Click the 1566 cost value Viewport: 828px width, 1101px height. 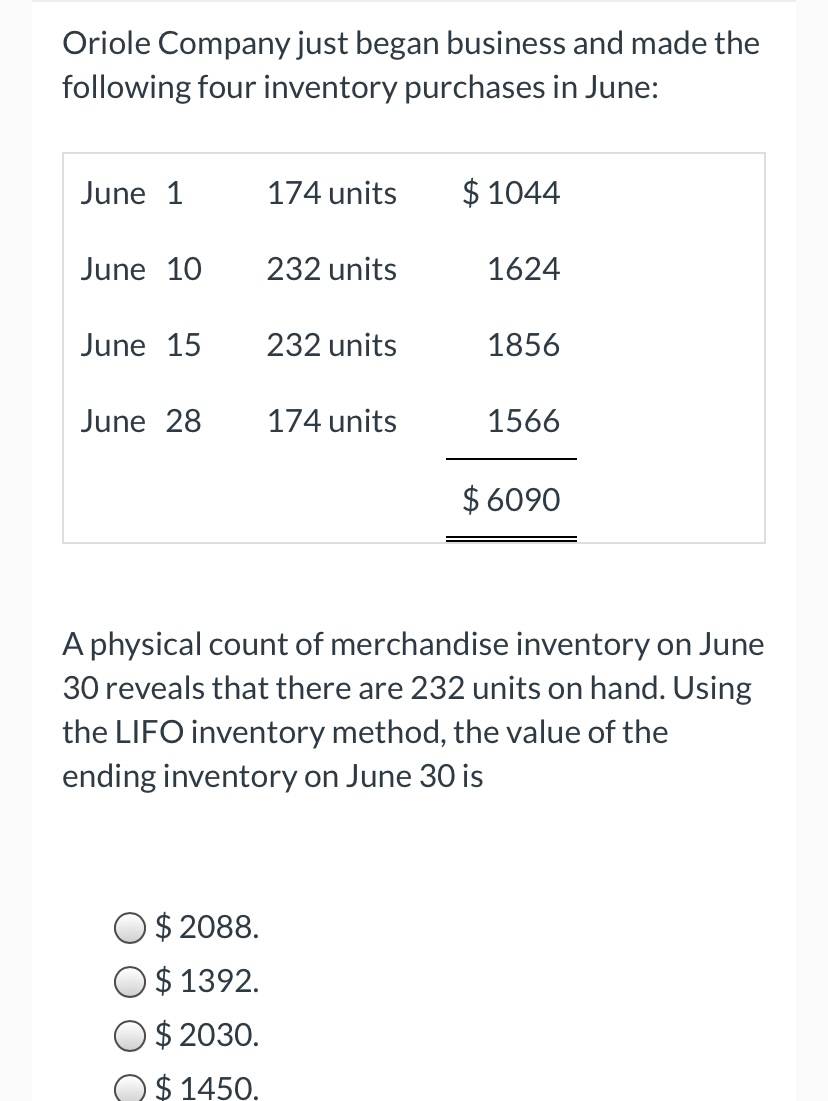(x=524, y=421)
